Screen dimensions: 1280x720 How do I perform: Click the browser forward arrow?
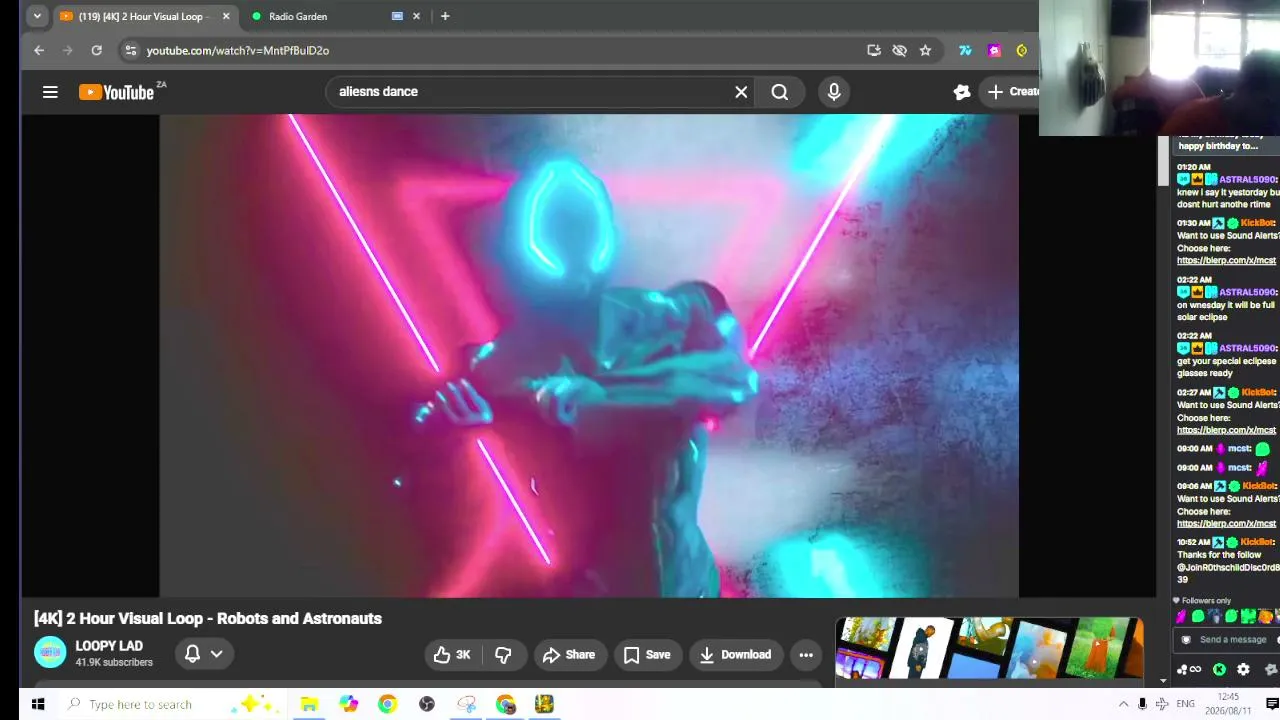pos(68,50)
